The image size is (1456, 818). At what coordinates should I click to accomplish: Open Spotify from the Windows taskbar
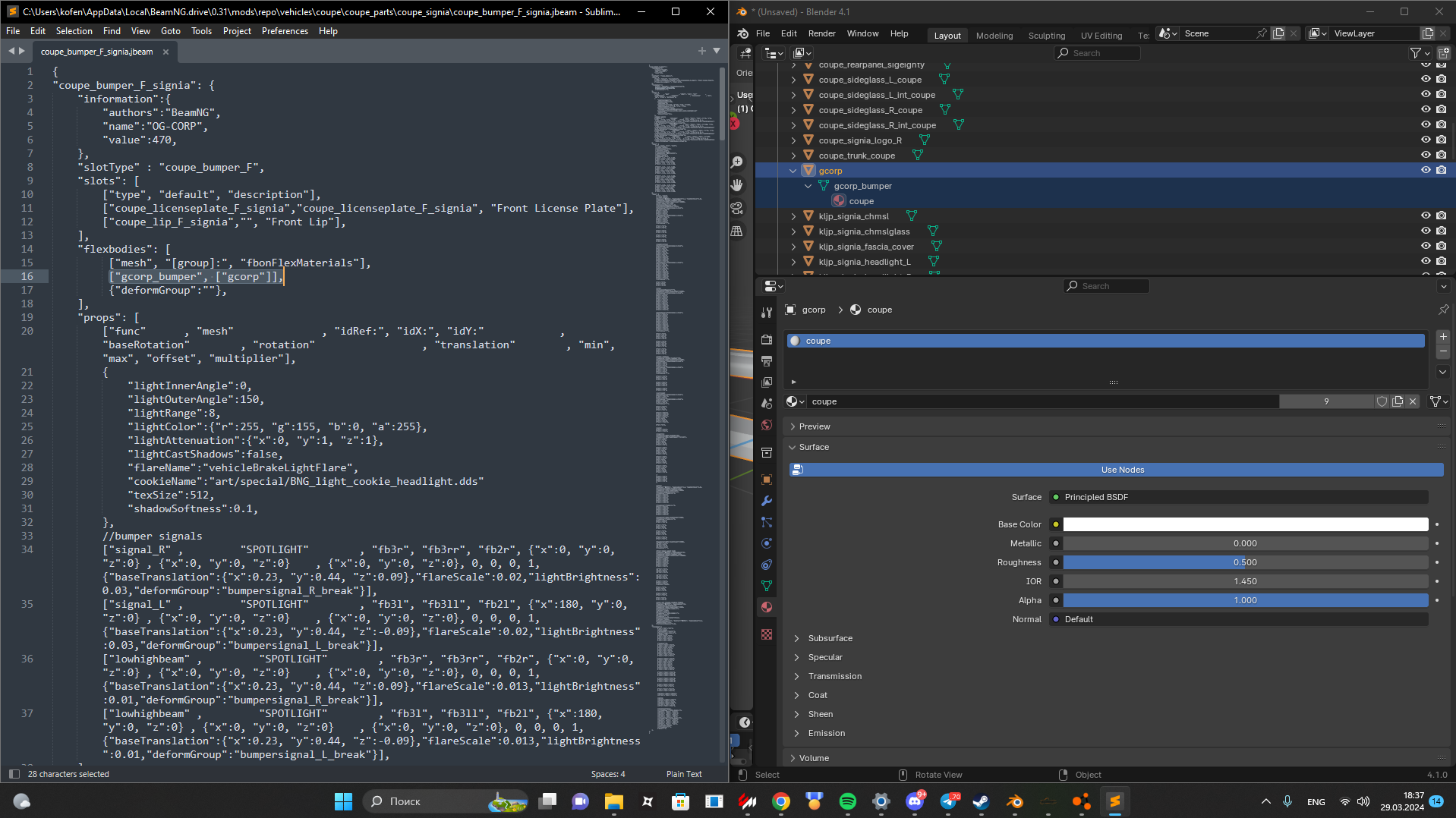(x=848, y=801)
